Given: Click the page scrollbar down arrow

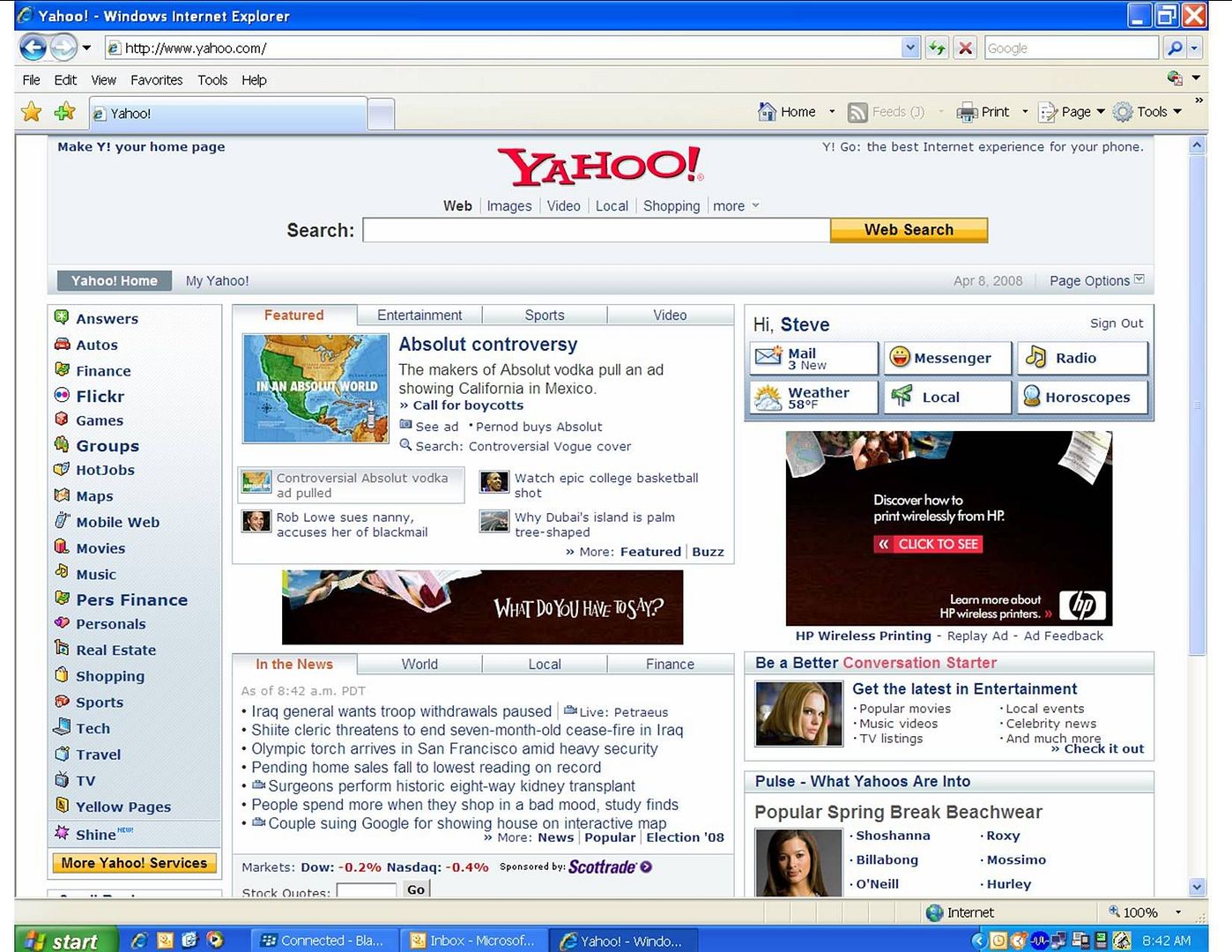Looking at the screenshot, I should [x=1197, y=888].
